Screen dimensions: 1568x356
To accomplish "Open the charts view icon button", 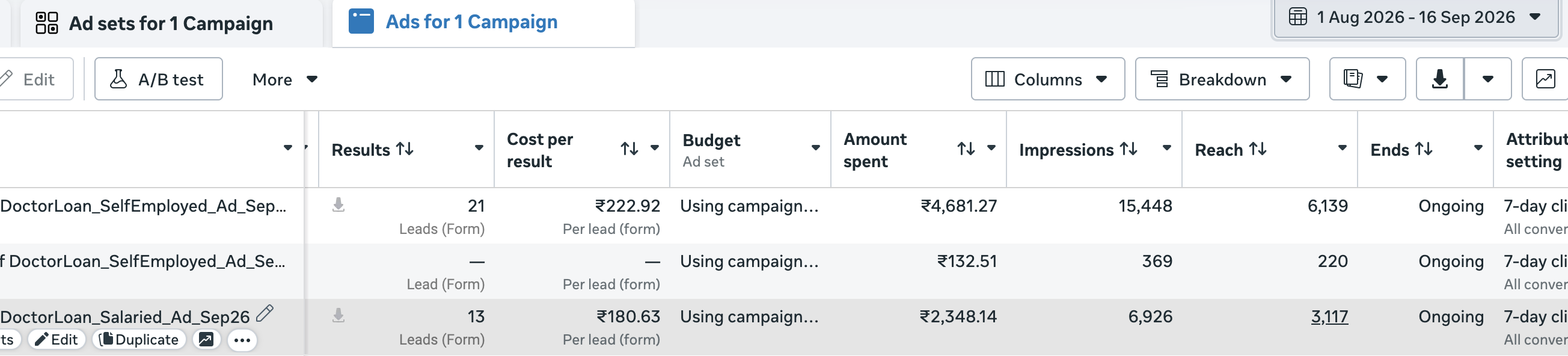I will 1545,79.
